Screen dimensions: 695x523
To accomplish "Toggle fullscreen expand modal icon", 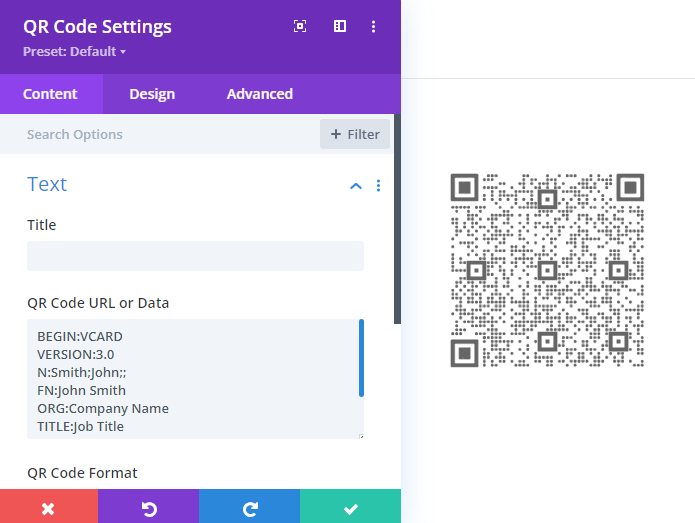I will [300, 26].
